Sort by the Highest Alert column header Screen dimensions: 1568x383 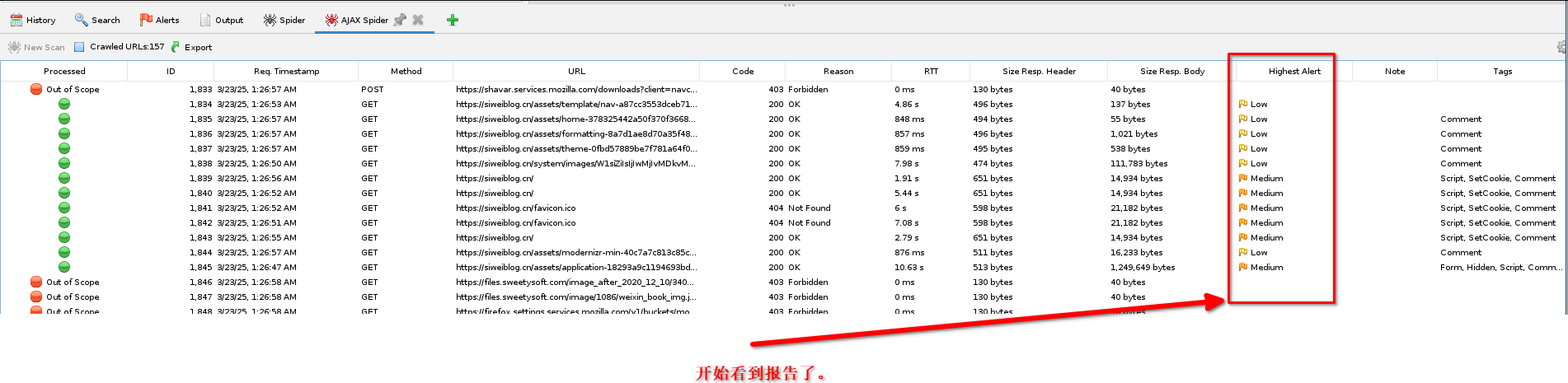point(1293,71)
